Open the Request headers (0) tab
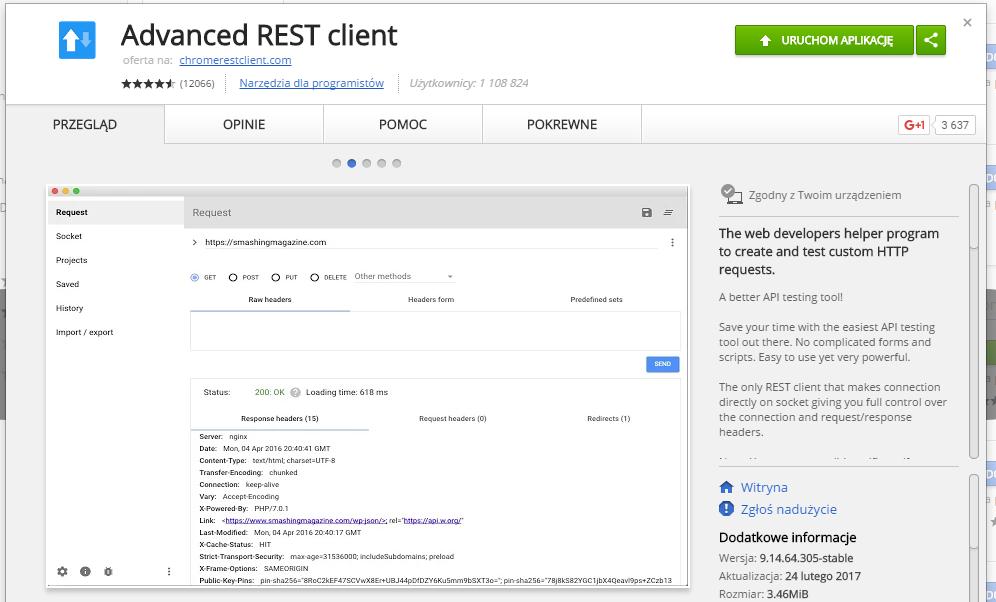 tap(453, 418)
